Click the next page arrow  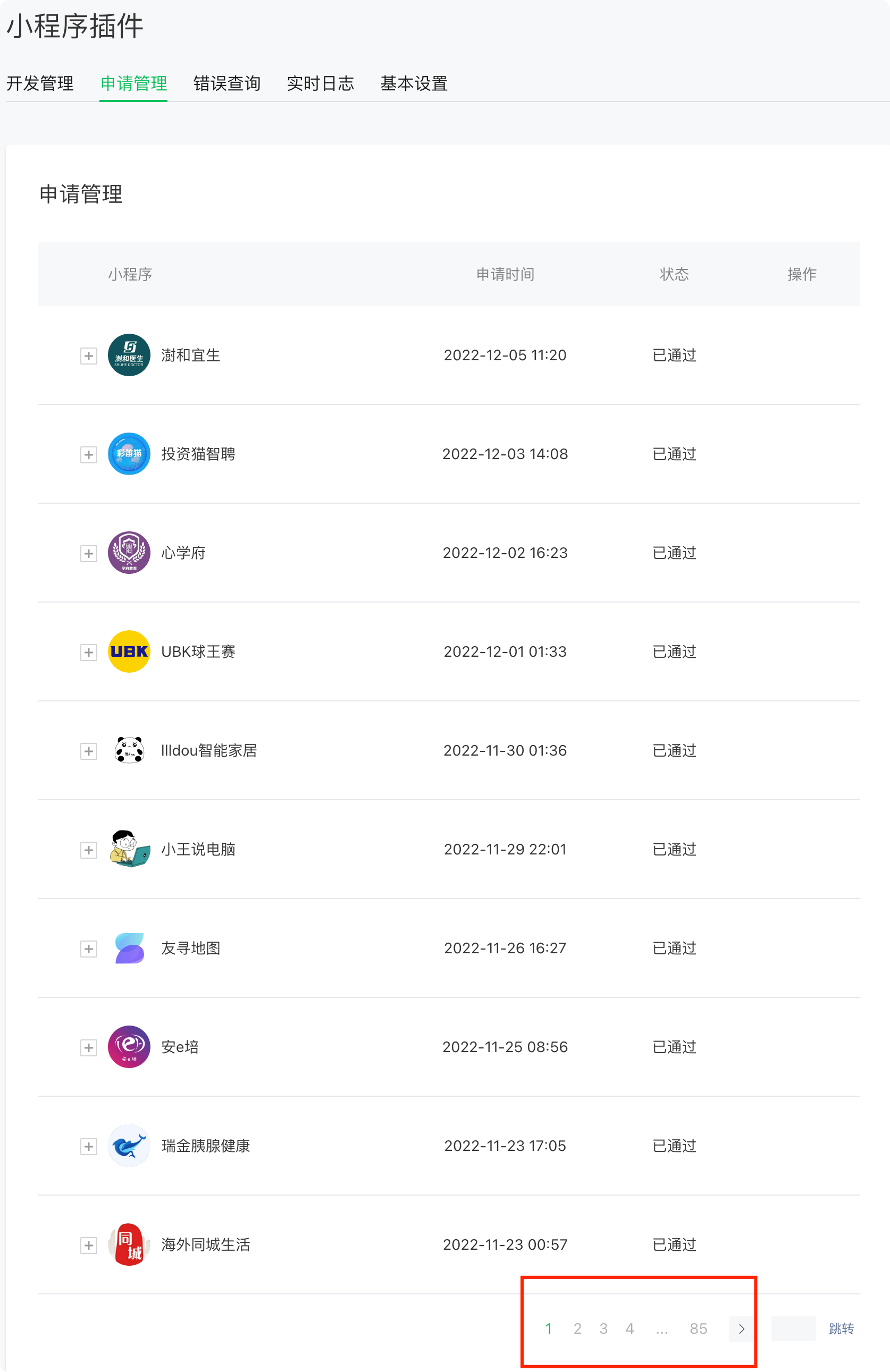(x=741, y=1329)
